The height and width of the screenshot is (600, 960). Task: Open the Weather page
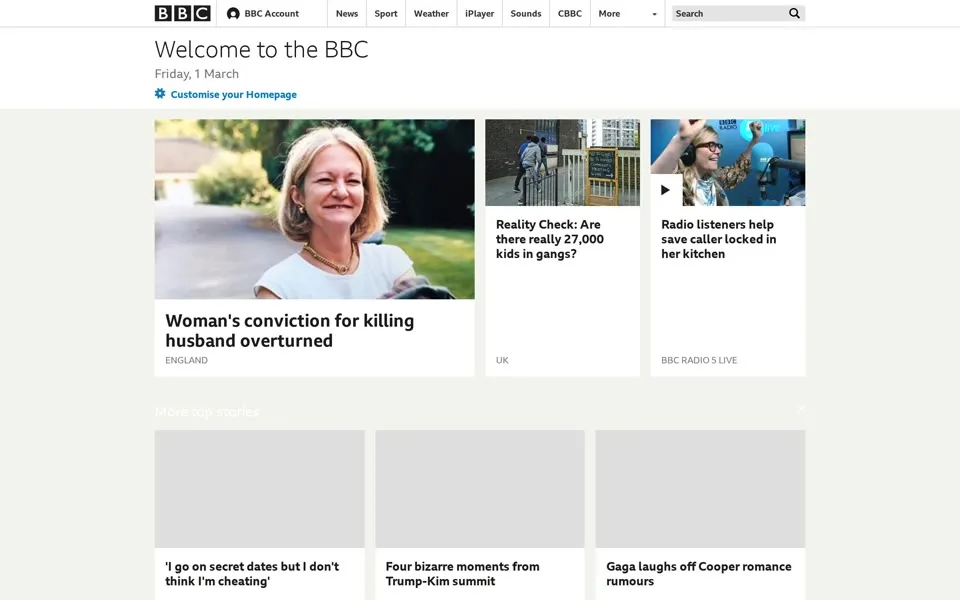(x=431, y=13)
